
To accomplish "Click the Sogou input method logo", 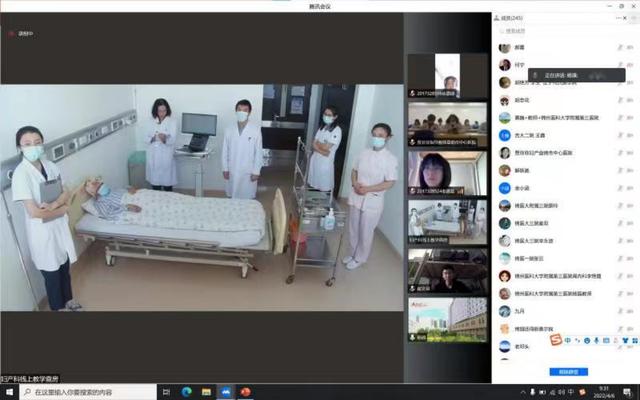I will pos(556,341).
